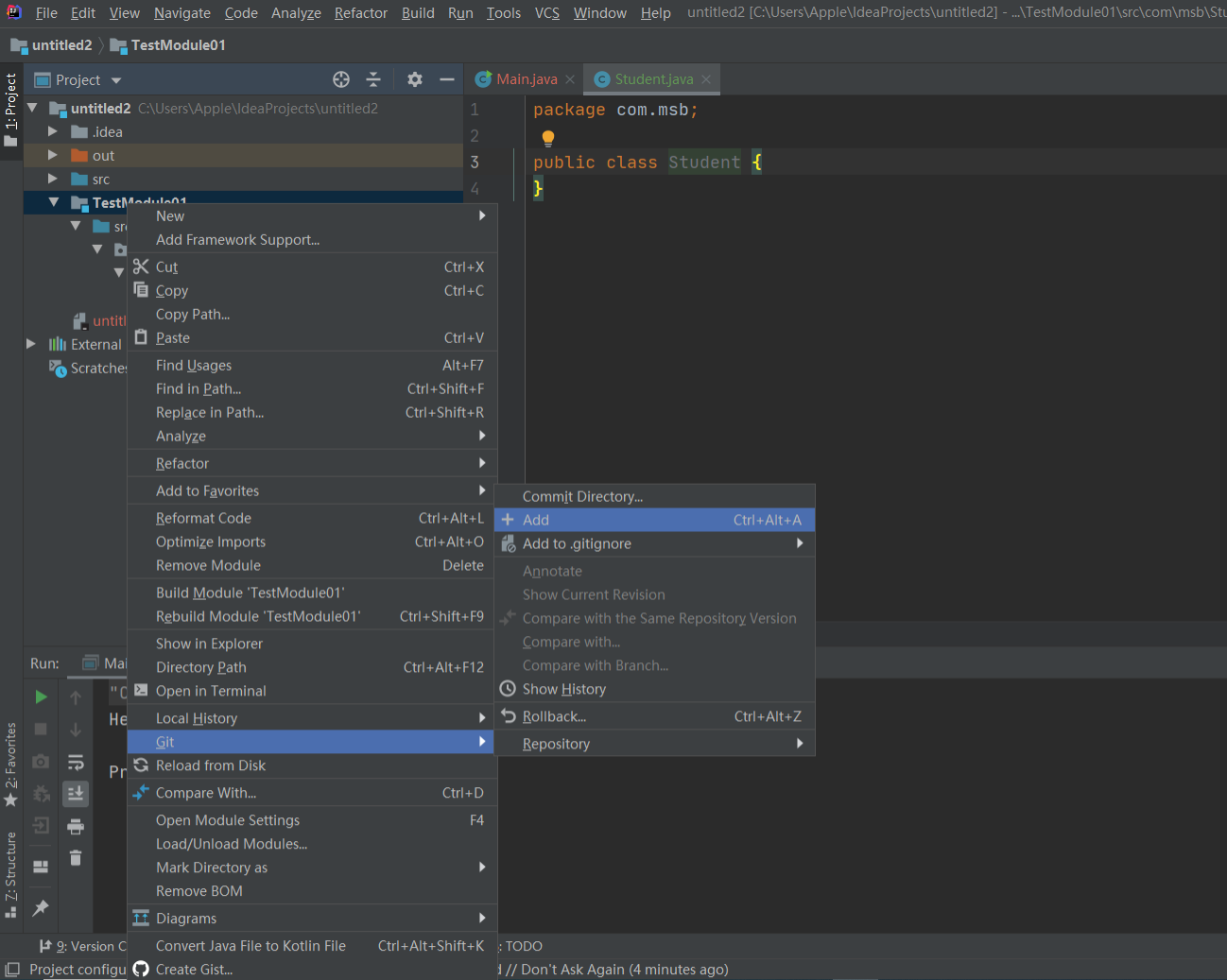Toggle scroll to end icon in Run panel
Viewport: 1227px width, 980px height.
[x=76, y=793]
